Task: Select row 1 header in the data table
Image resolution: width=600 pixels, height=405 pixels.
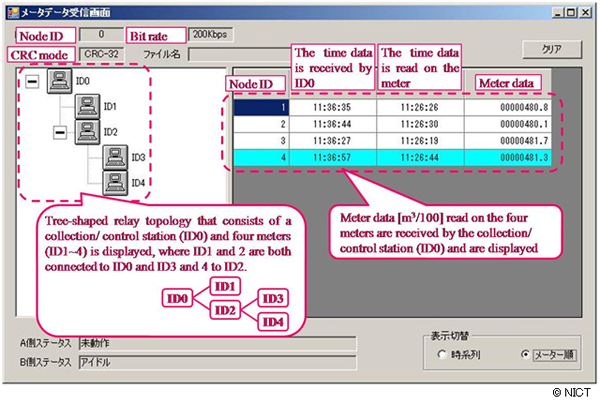Action: point(262,108)
